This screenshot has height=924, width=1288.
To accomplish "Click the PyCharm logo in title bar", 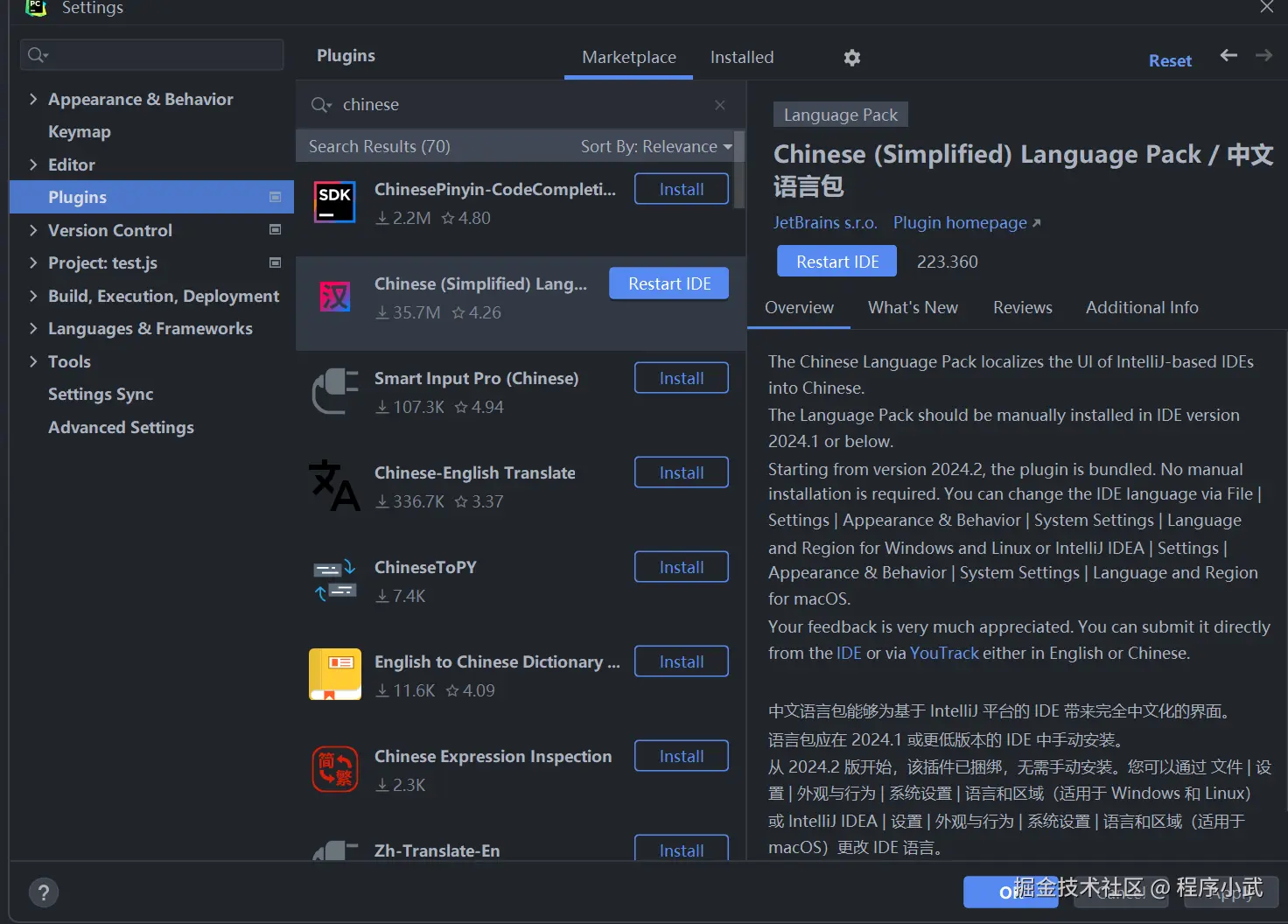I will (36, 8).
